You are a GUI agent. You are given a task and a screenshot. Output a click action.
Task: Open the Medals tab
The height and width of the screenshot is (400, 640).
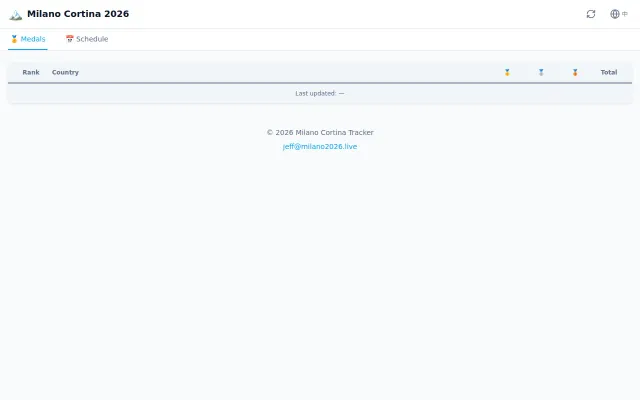28,39
